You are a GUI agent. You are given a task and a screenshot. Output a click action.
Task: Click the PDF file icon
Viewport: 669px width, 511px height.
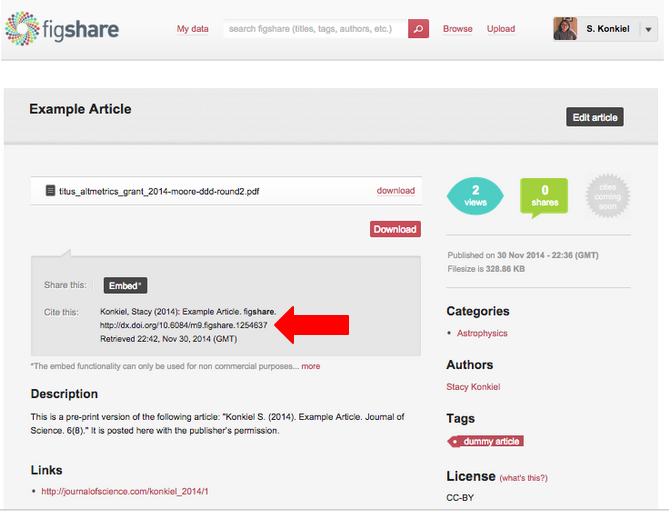pos(49,190)
